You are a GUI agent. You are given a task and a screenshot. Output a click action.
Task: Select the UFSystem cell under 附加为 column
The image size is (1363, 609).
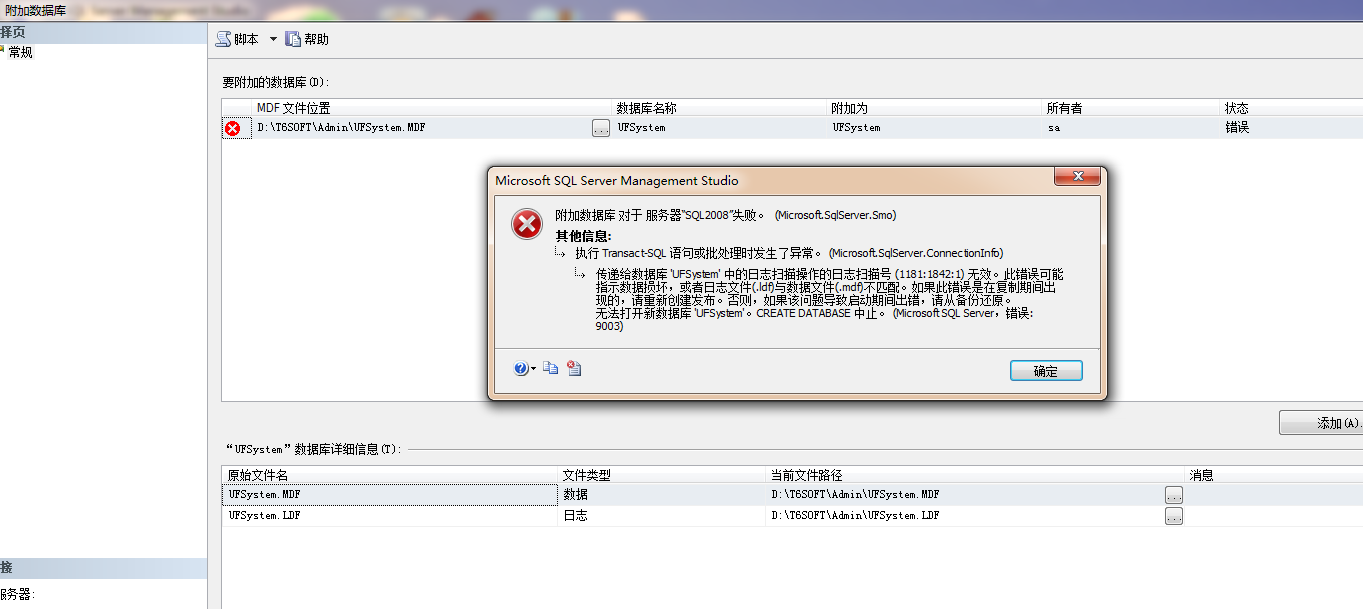(x=936, y=128)
